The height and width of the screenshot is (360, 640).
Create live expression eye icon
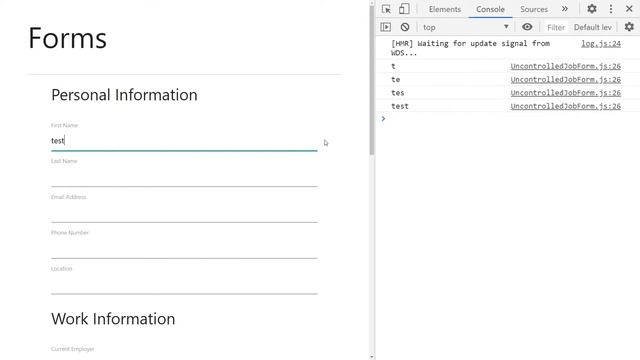point(527,27)
